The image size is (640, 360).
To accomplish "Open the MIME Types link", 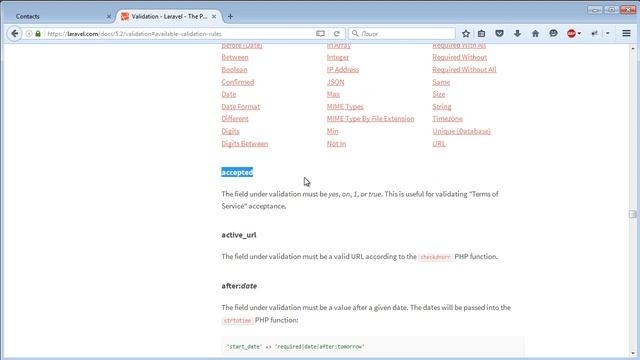I will coord(345,107).
